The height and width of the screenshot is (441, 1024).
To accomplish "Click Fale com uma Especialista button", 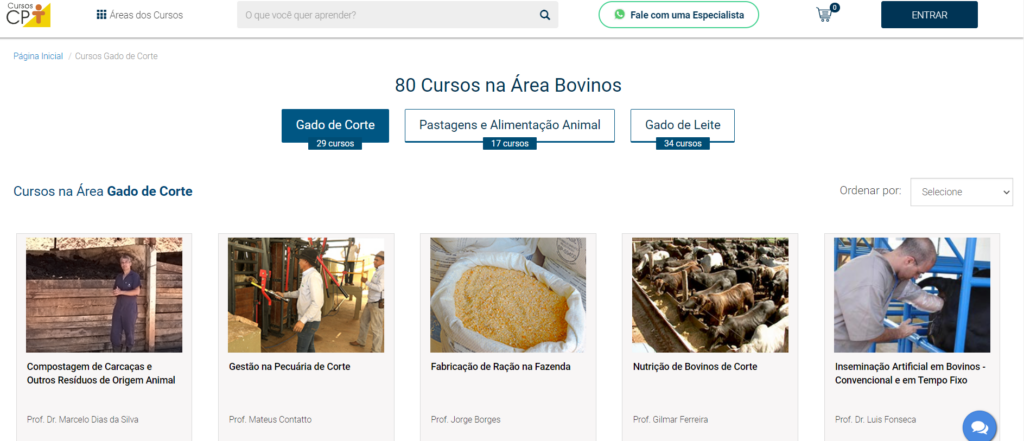I will 679,14.
